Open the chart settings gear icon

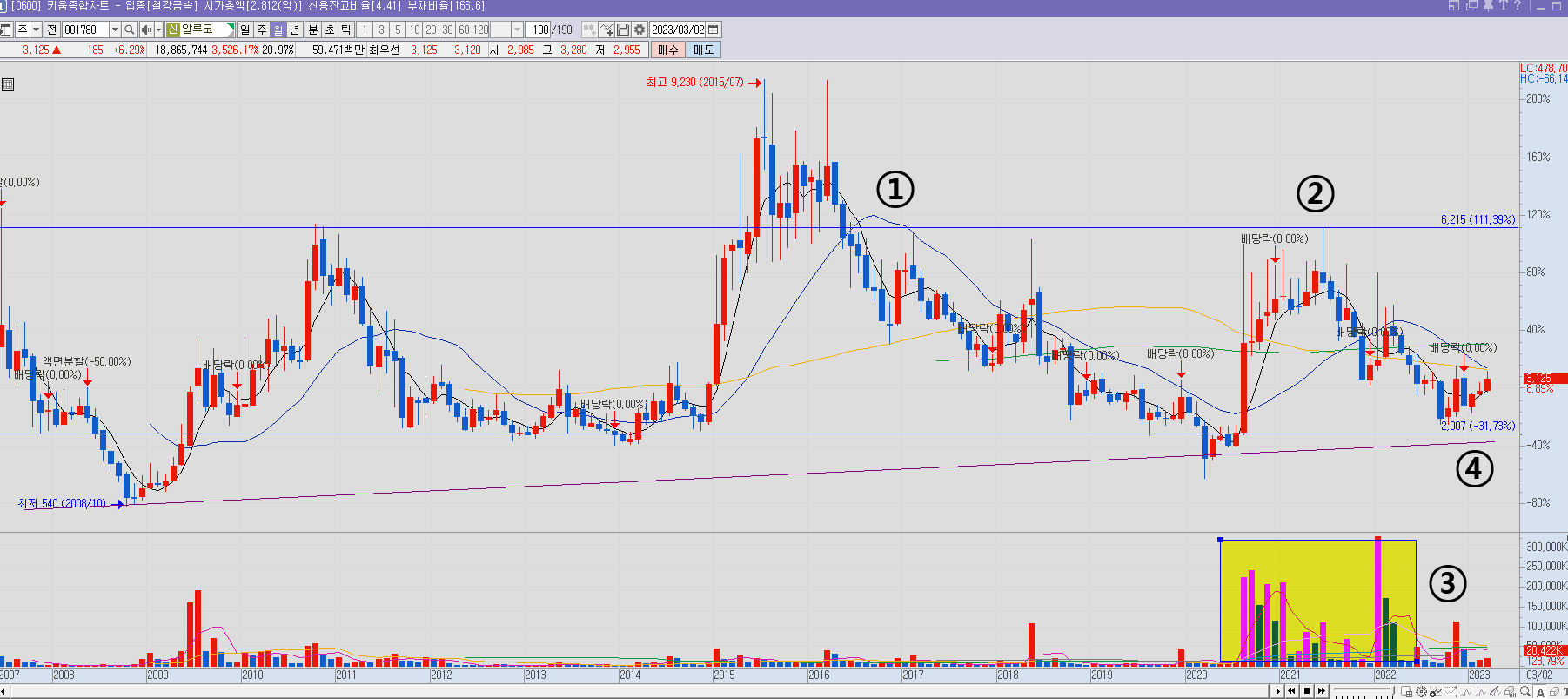[x=640, y=30]
